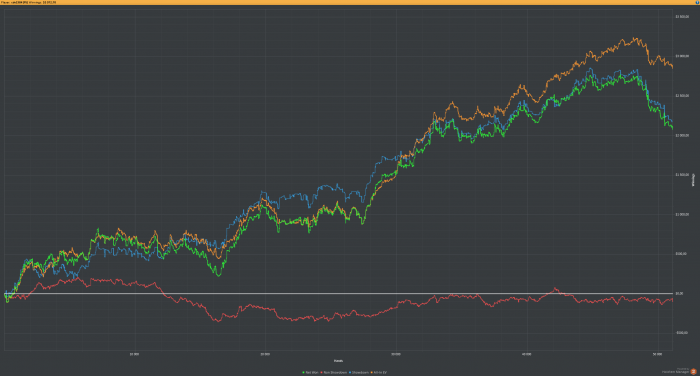Click the white zero baseline on chart
The width and height of the screenshot is (700, 376).
click(338, 293)
